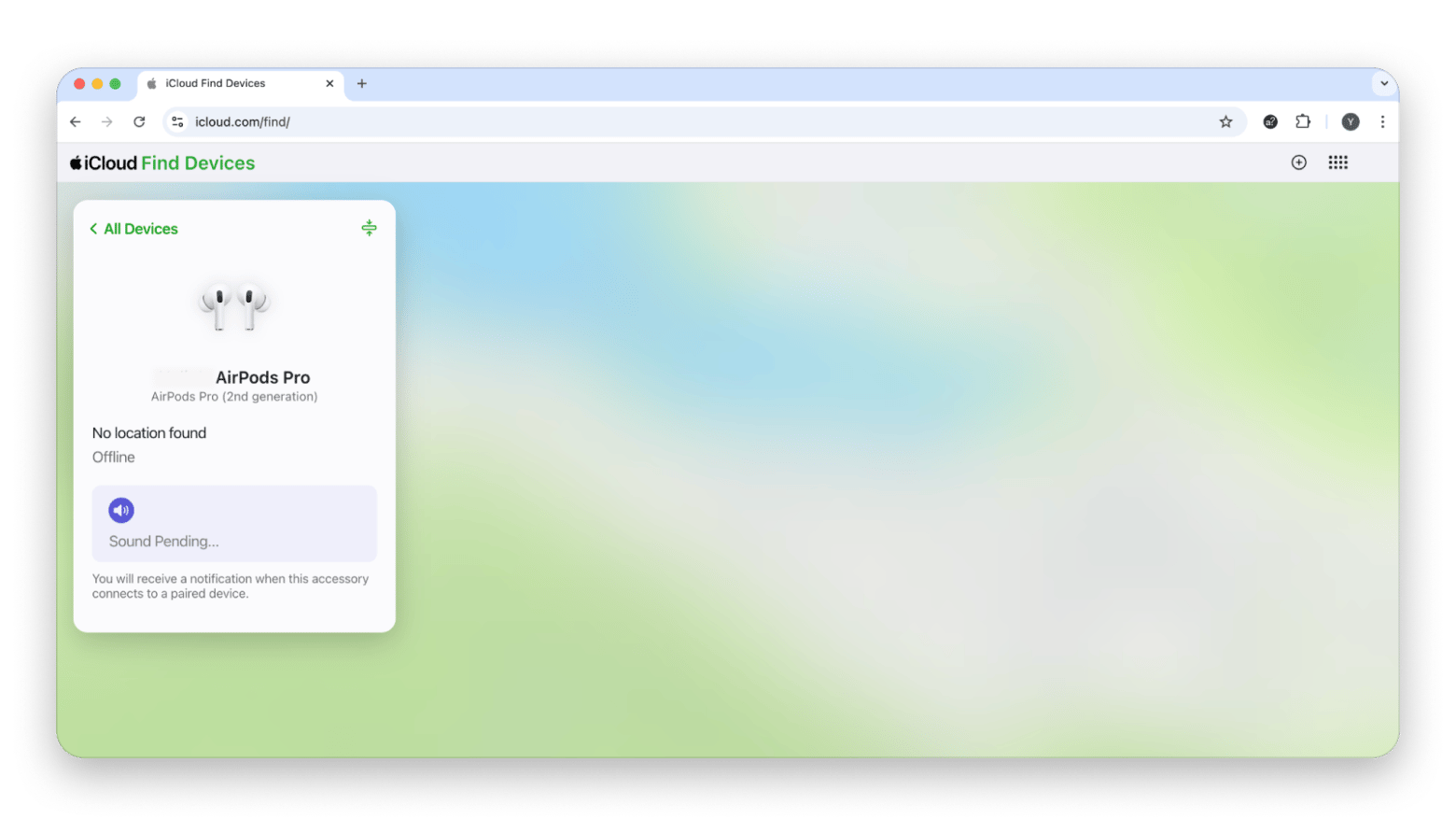The image size is (1456, 833).
Task: Click the circled plus icon in iCloud header
Action: (1298, 162)
